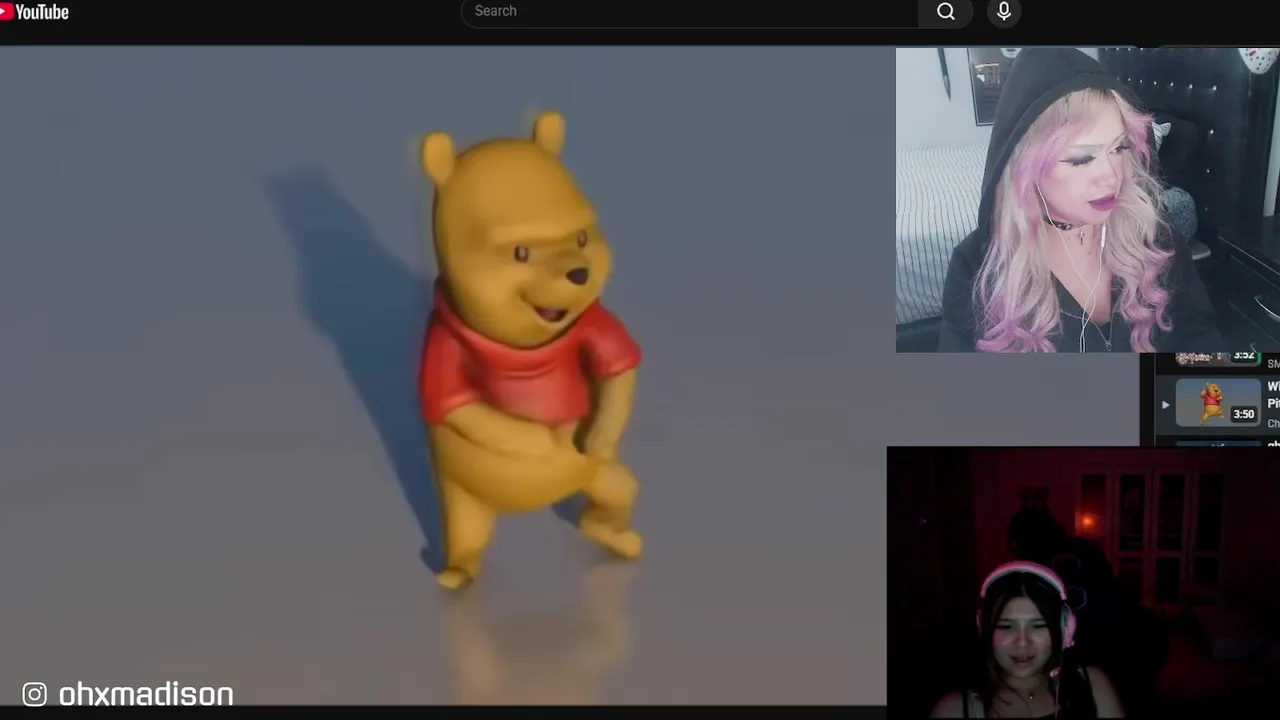The height and width of the screenshot is (720, 1280).
Task: Select the playlist thumbnail marked 3:52
Action: (x=1218, y=358)
